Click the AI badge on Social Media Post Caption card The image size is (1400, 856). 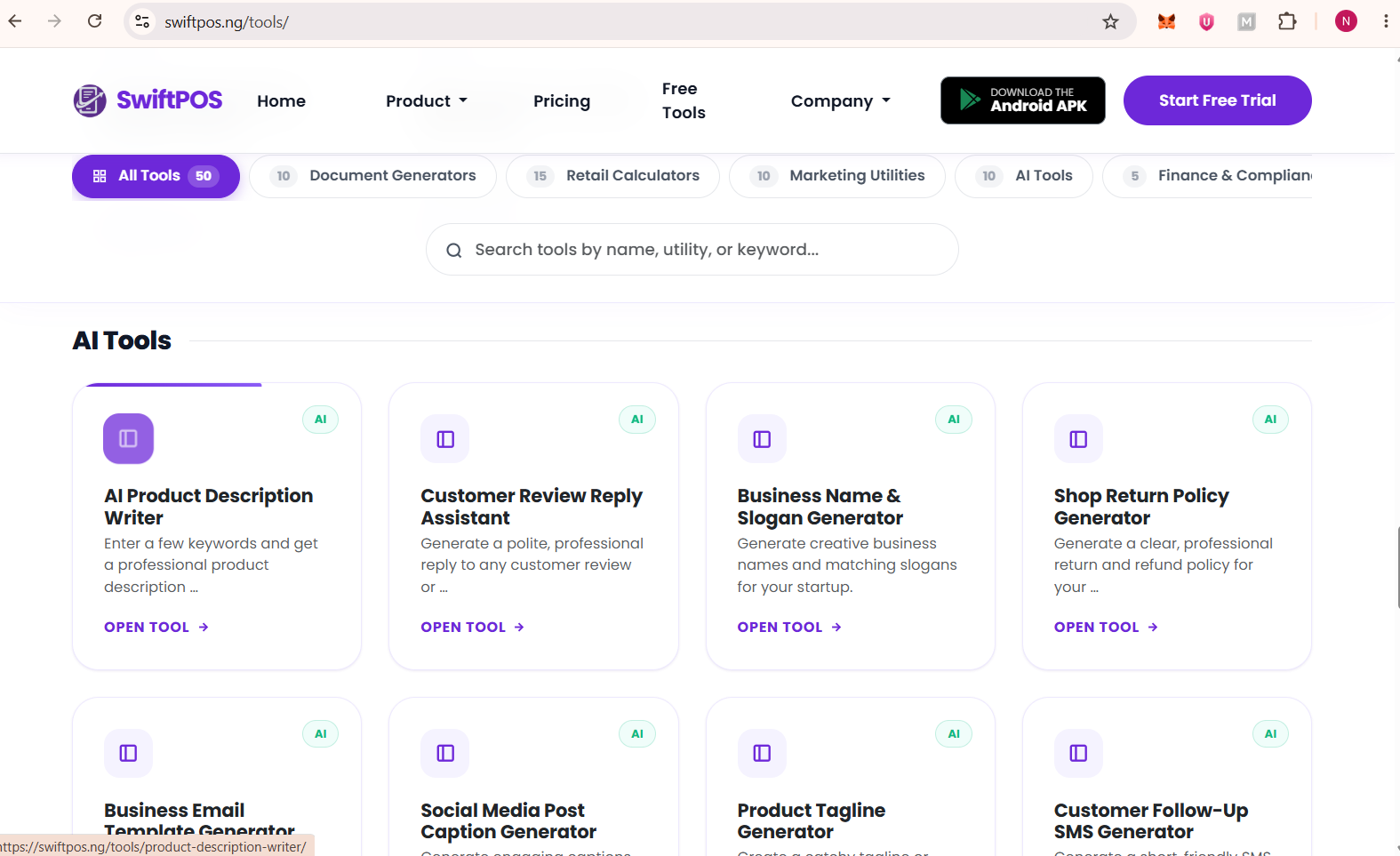point(637,734)
